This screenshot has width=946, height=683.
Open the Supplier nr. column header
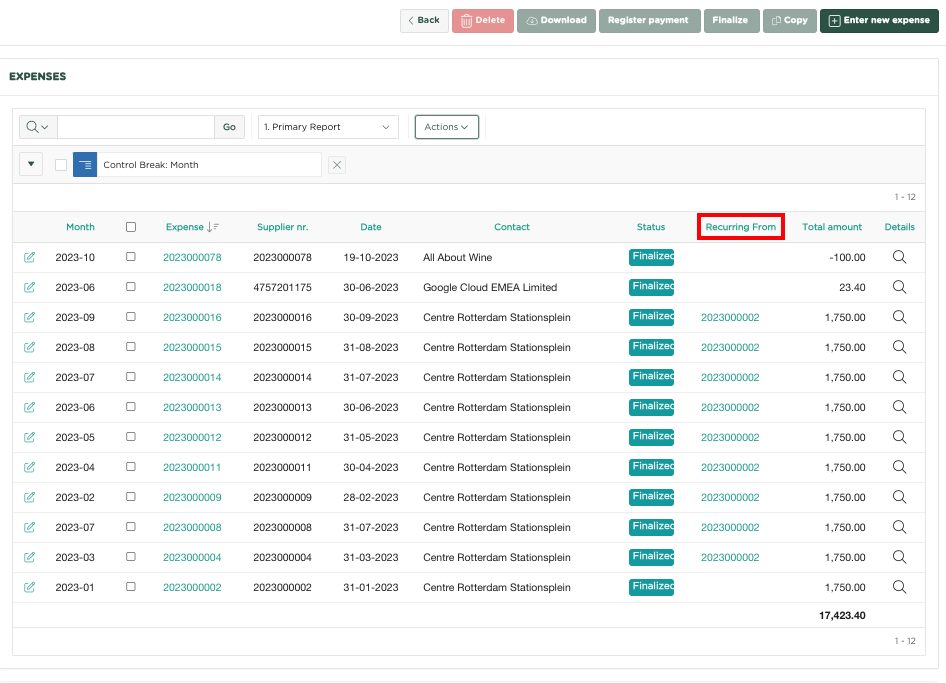(282, 227)
